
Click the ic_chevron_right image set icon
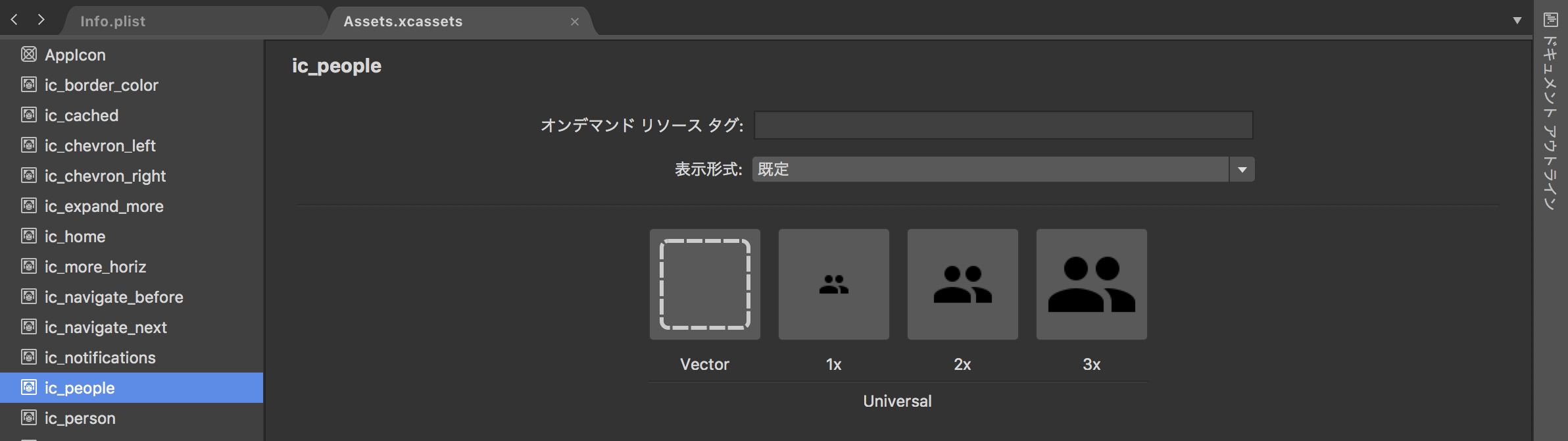[x=29, y=175]
